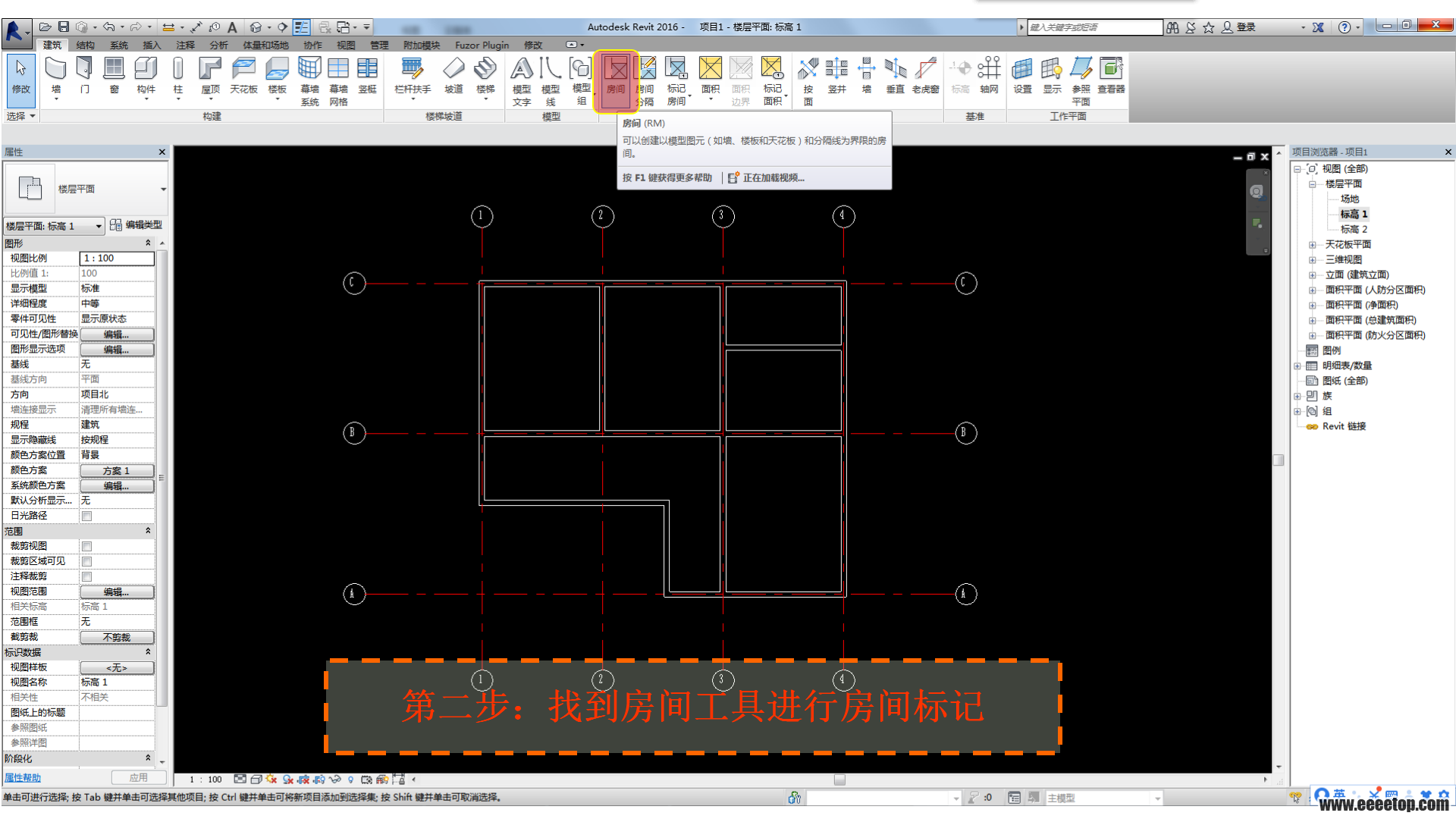
Task: Toggle temporary hide/isolate glasses icon
Action: (334, 779)
